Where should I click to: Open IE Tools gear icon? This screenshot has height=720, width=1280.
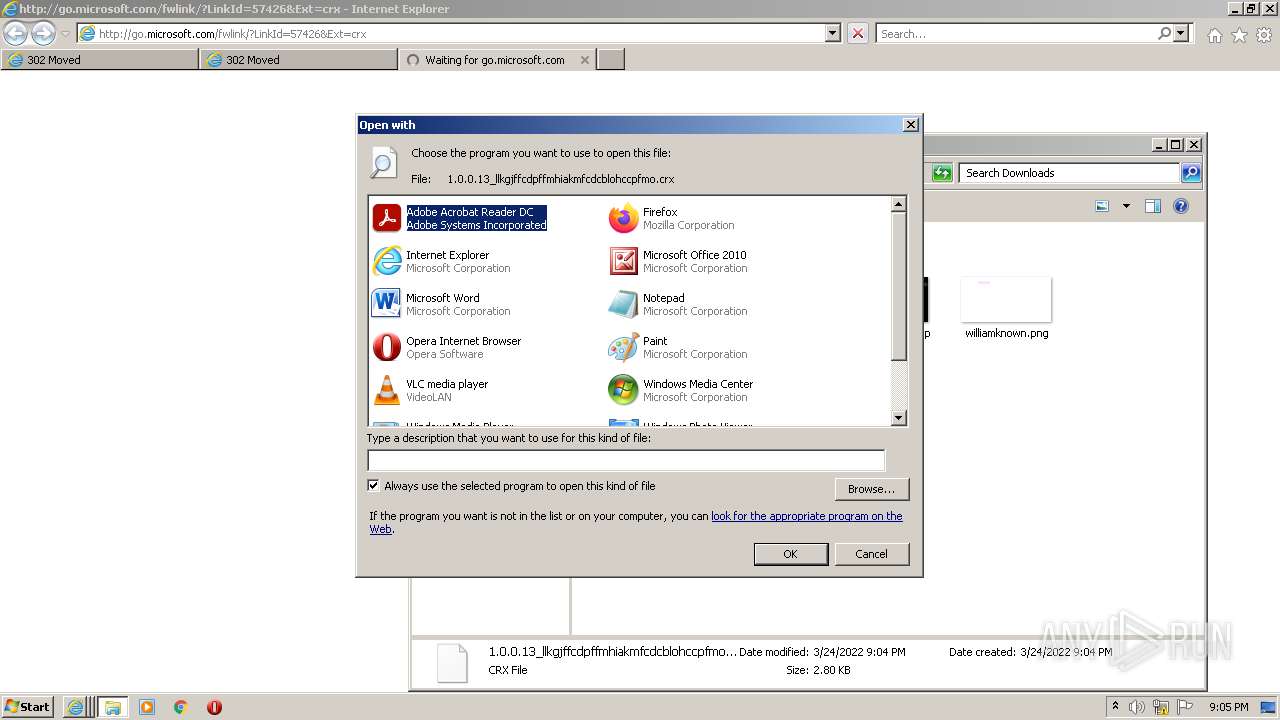[1264, 35]
